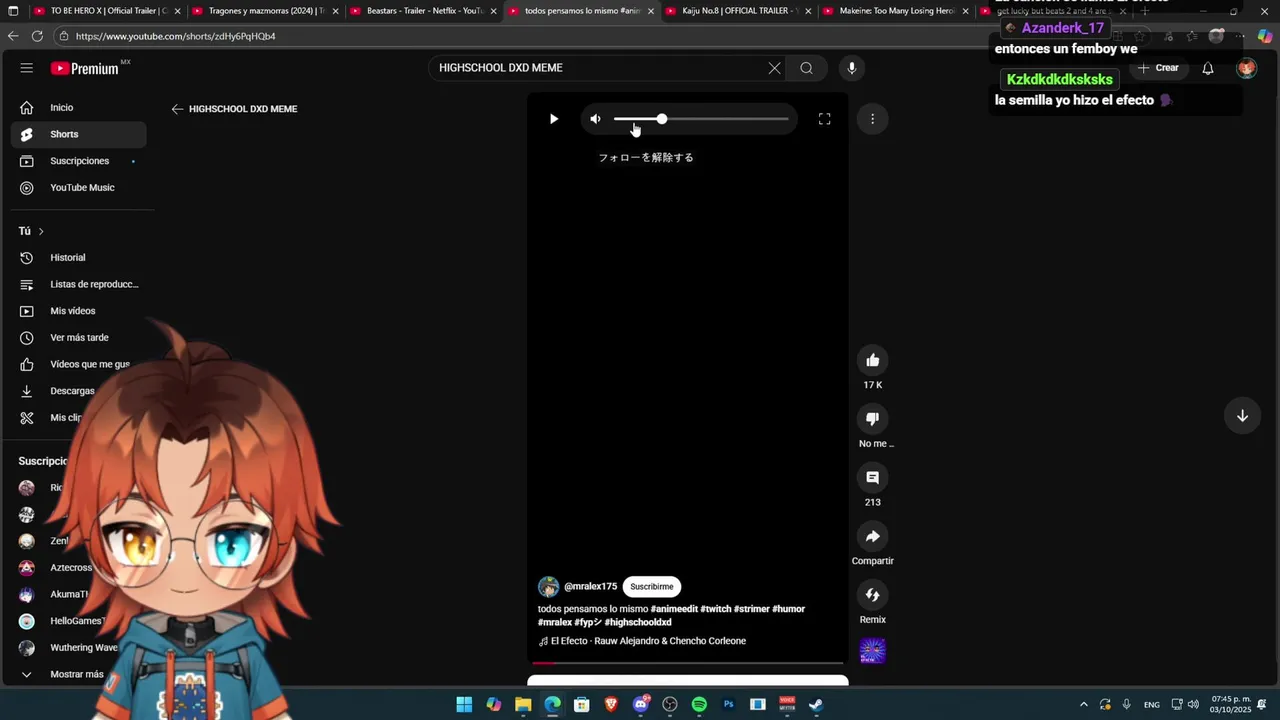Mute the Short with speaker icon
The image size is (1280, 720).
(x=596, y=119)
